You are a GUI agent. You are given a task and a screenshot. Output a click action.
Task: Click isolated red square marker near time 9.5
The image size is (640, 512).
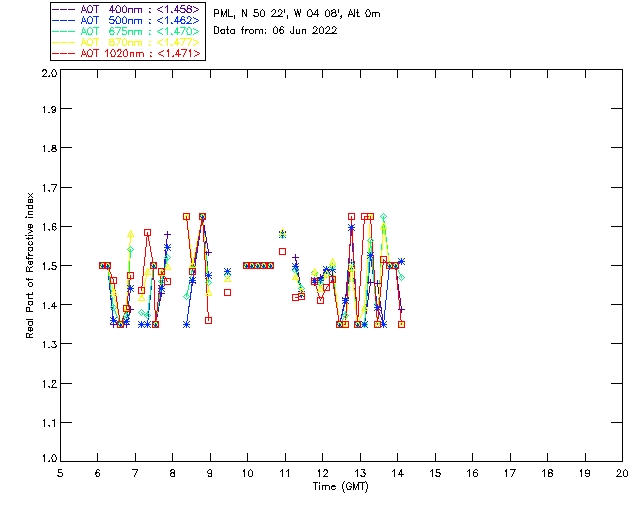tap(228, 293)
